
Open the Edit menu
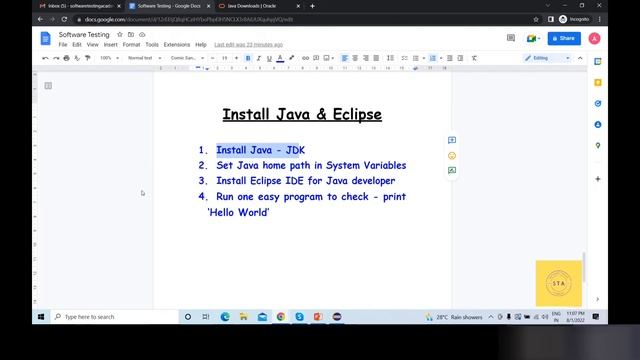[77, 44]
